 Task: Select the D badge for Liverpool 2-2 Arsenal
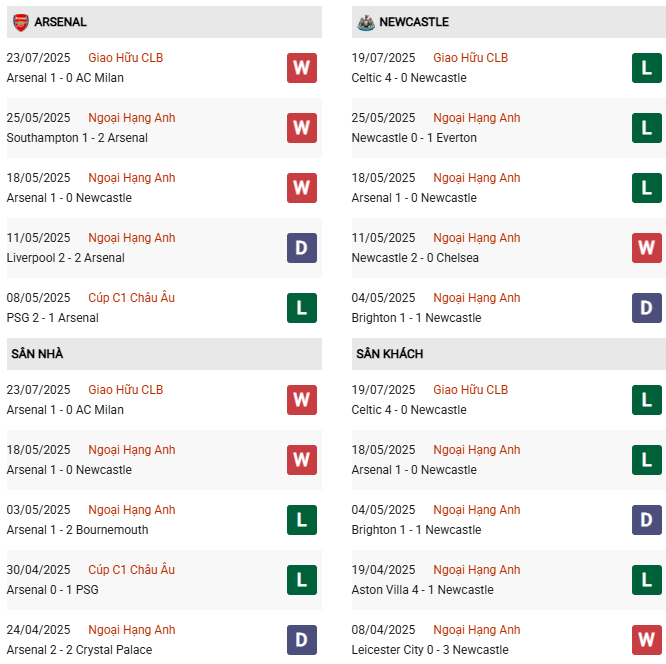[x=301, y=248]
